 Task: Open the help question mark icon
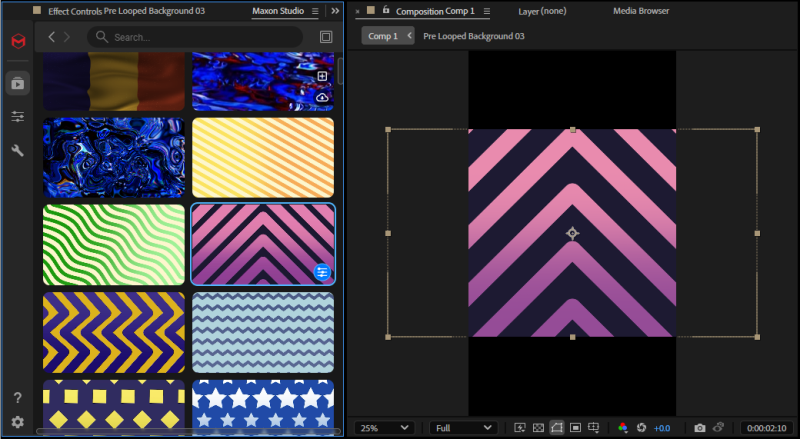[x=17, y=399]
